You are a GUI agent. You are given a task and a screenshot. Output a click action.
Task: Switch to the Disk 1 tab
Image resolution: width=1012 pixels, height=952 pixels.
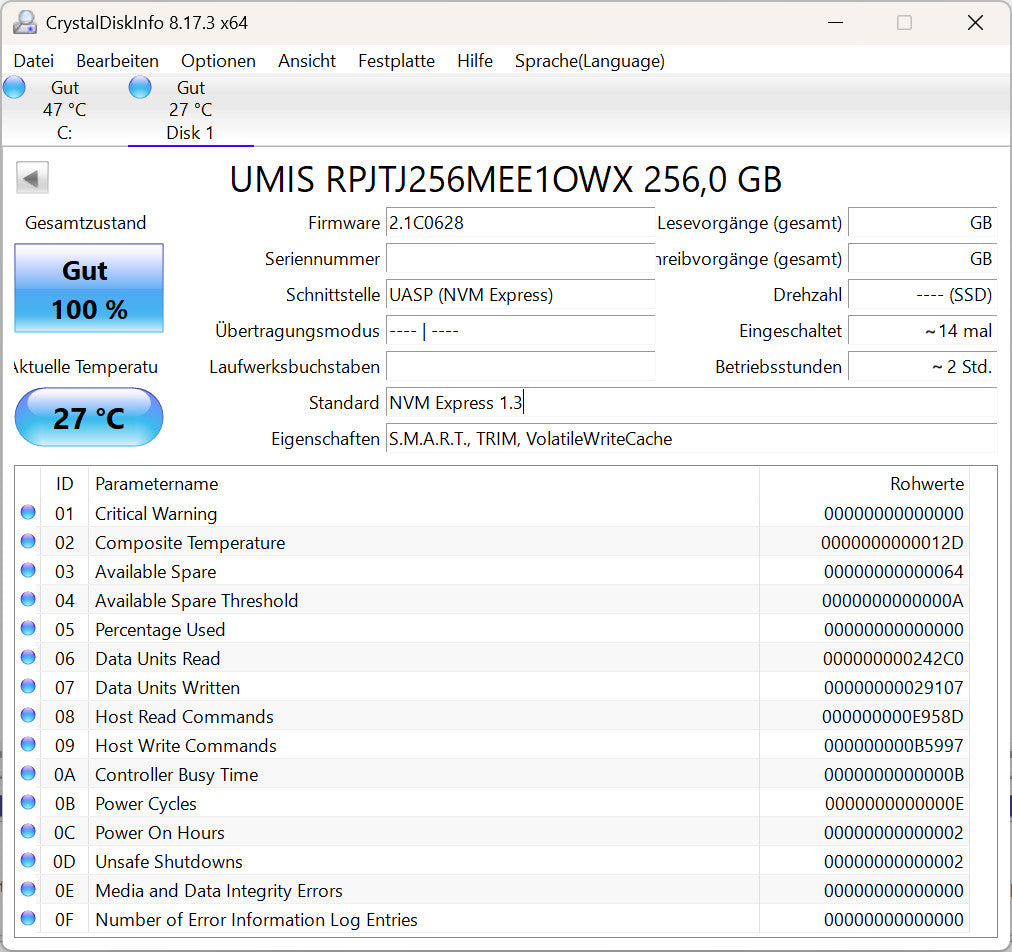tap(190, 110)
